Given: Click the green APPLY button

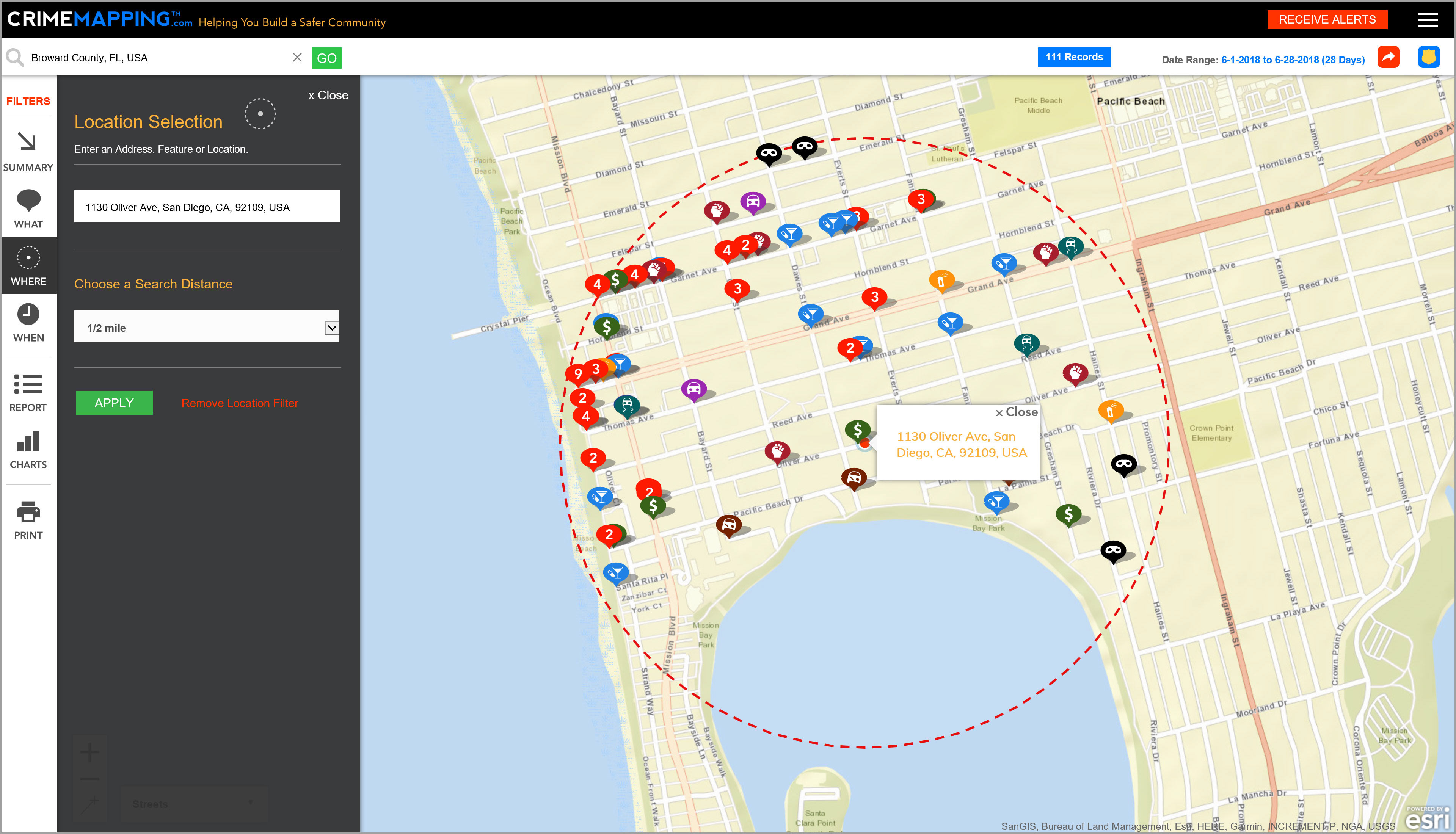Looking at the screenshot, I should coord(114,403).
